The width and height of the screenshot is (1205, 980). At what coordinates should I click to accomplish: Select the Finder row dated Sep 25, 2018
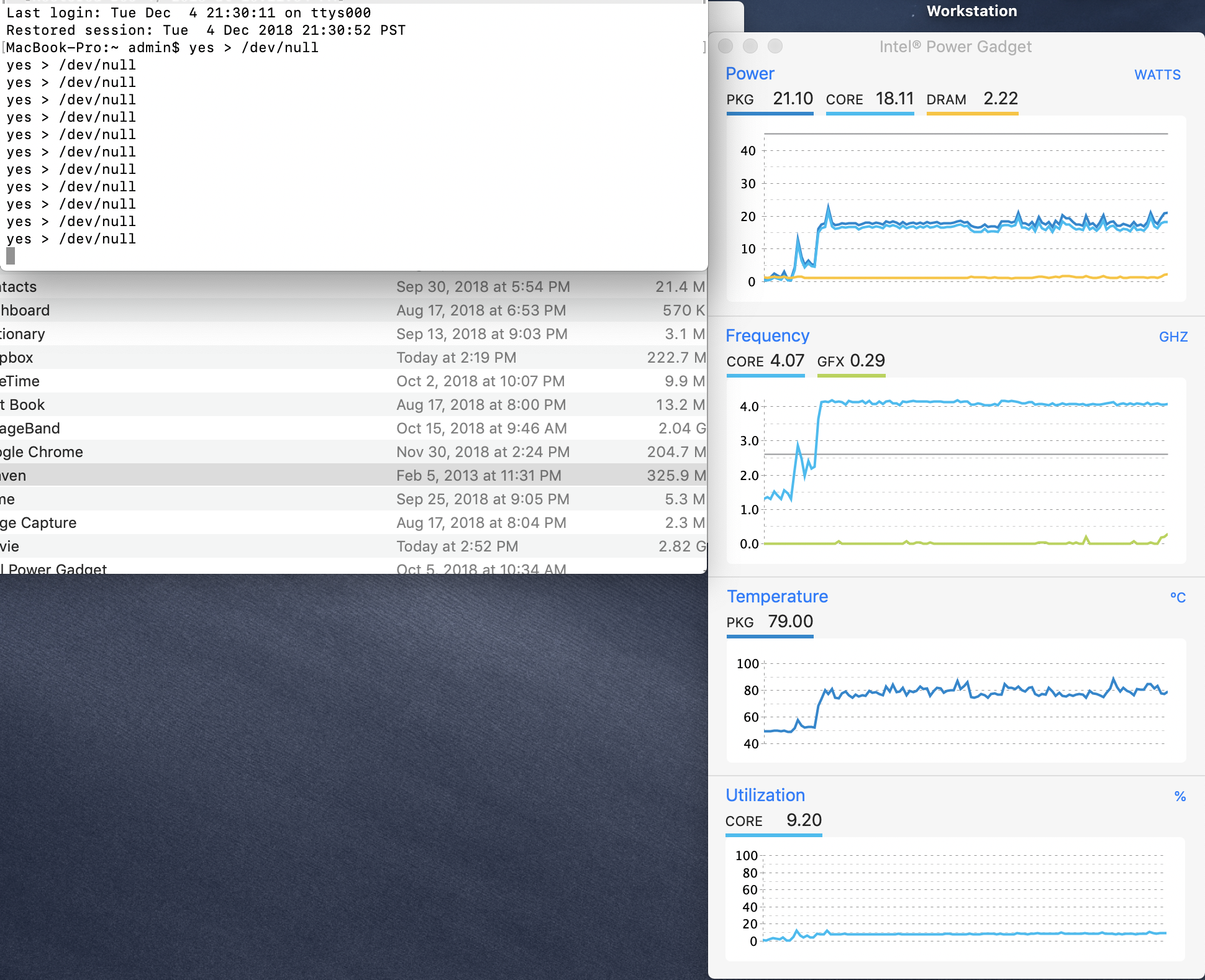coord(353,499)
